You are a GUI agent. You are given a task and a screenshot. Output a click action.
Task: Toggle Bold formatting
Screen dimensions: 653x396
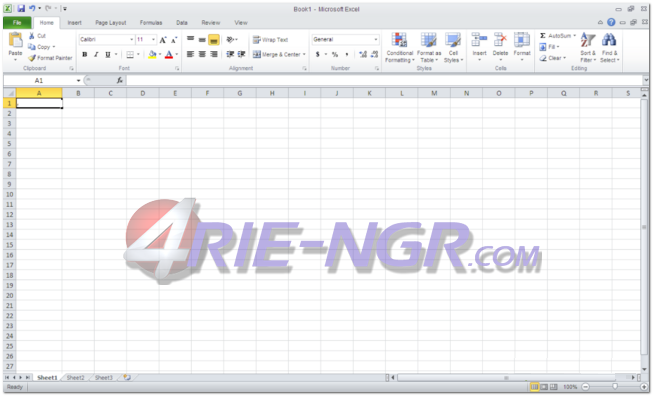click(85, 55)
